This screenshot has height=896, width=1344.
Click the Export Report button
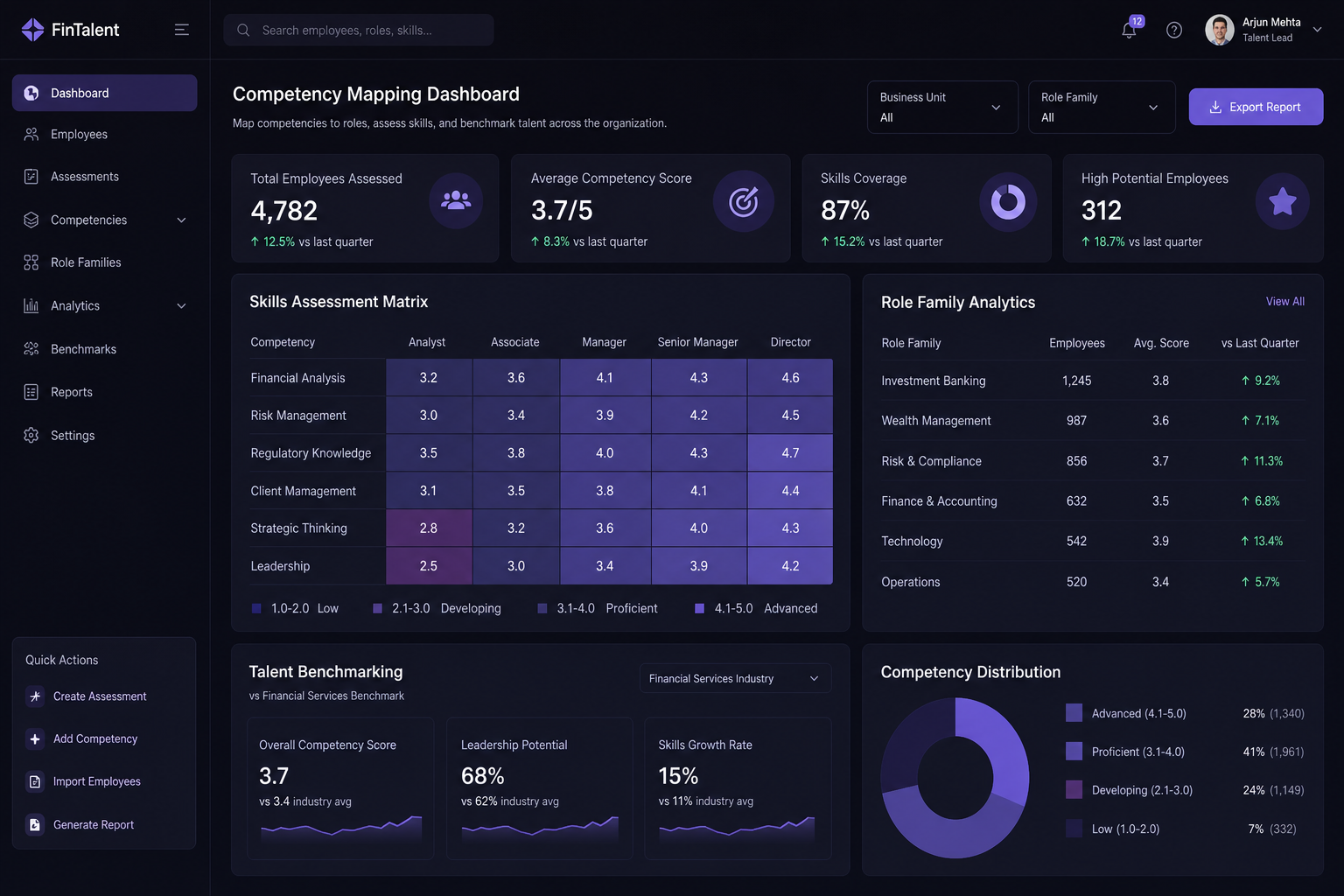1256,107
